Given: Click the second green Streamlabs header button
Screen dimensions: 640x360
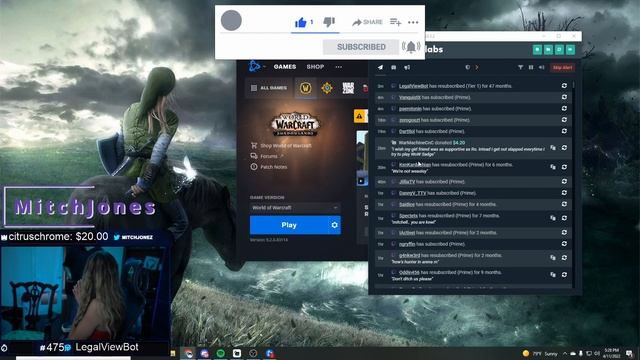Looking at the screenshot, I should (x=548, y=49).
